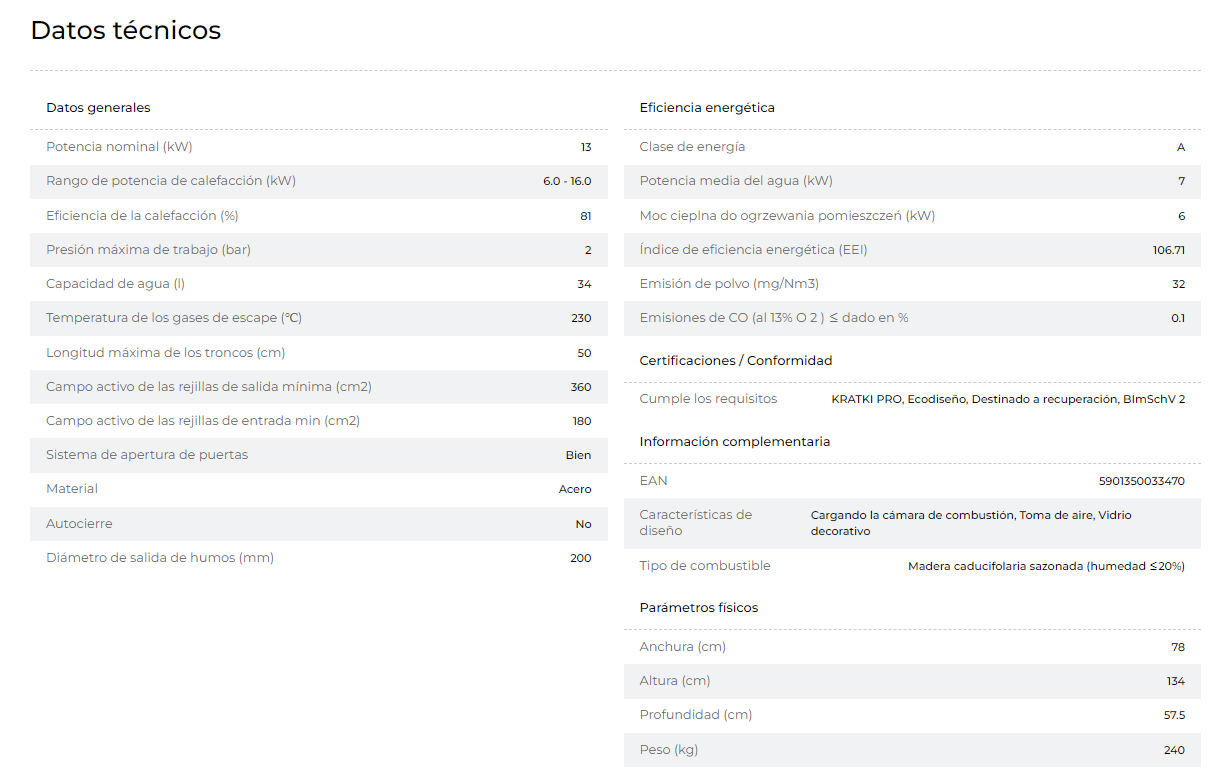The height and width of the screenshot is (775, 1215).
Task: Select depth value 57.5
Action: (x=1175, y=716)
